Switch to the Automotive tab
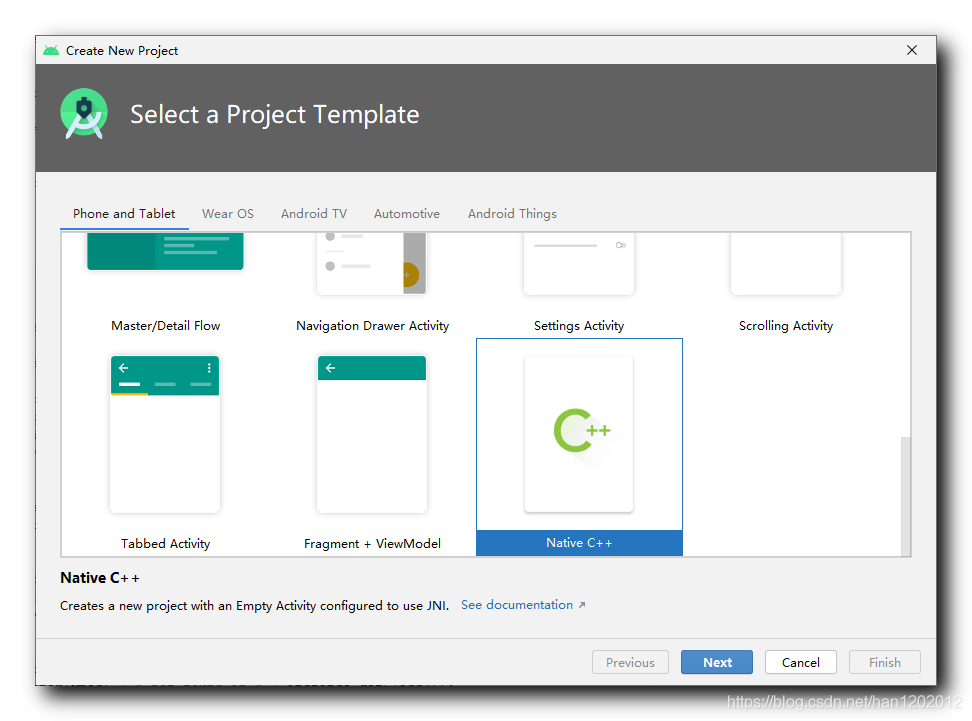The width and height of the screenshot is (972, 721). [407, 213]
